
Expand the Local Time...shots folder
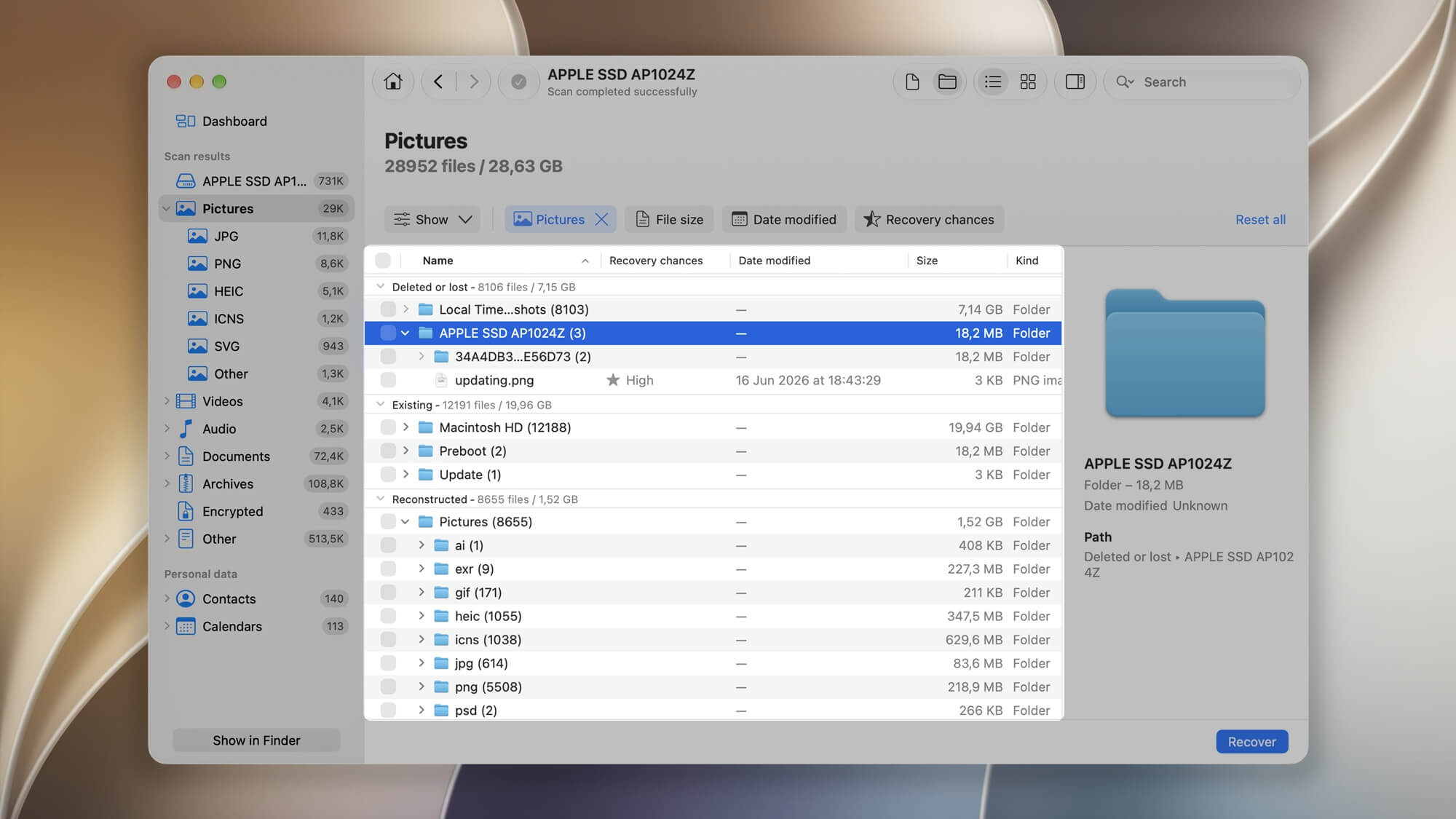pyautogui.click(x=405, y=309)
